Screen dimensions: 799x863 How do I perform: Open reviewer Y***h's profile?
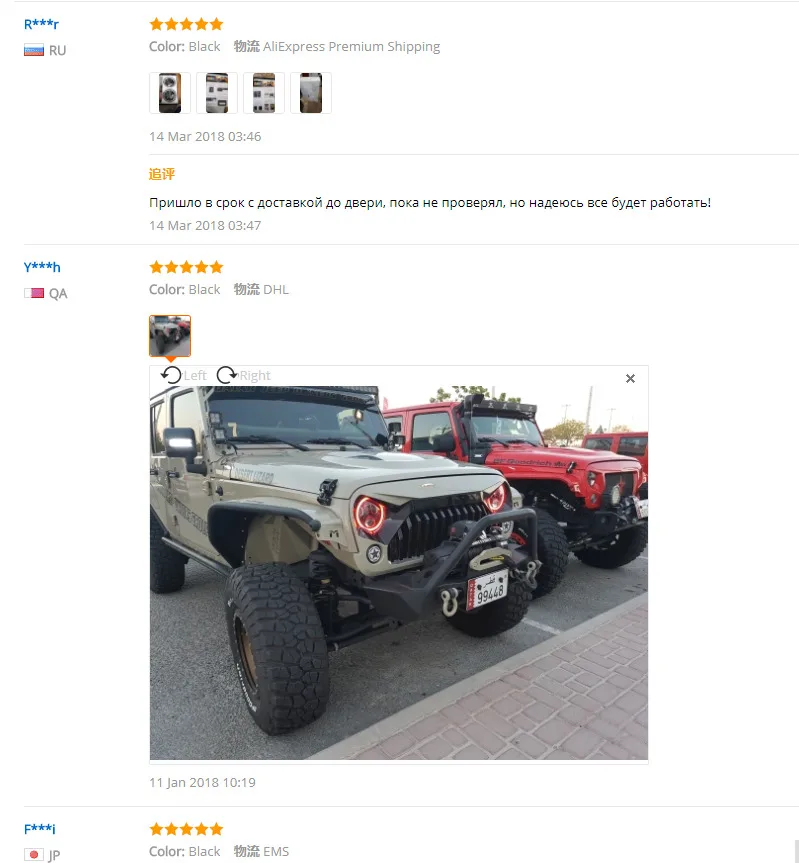(42, 267)
